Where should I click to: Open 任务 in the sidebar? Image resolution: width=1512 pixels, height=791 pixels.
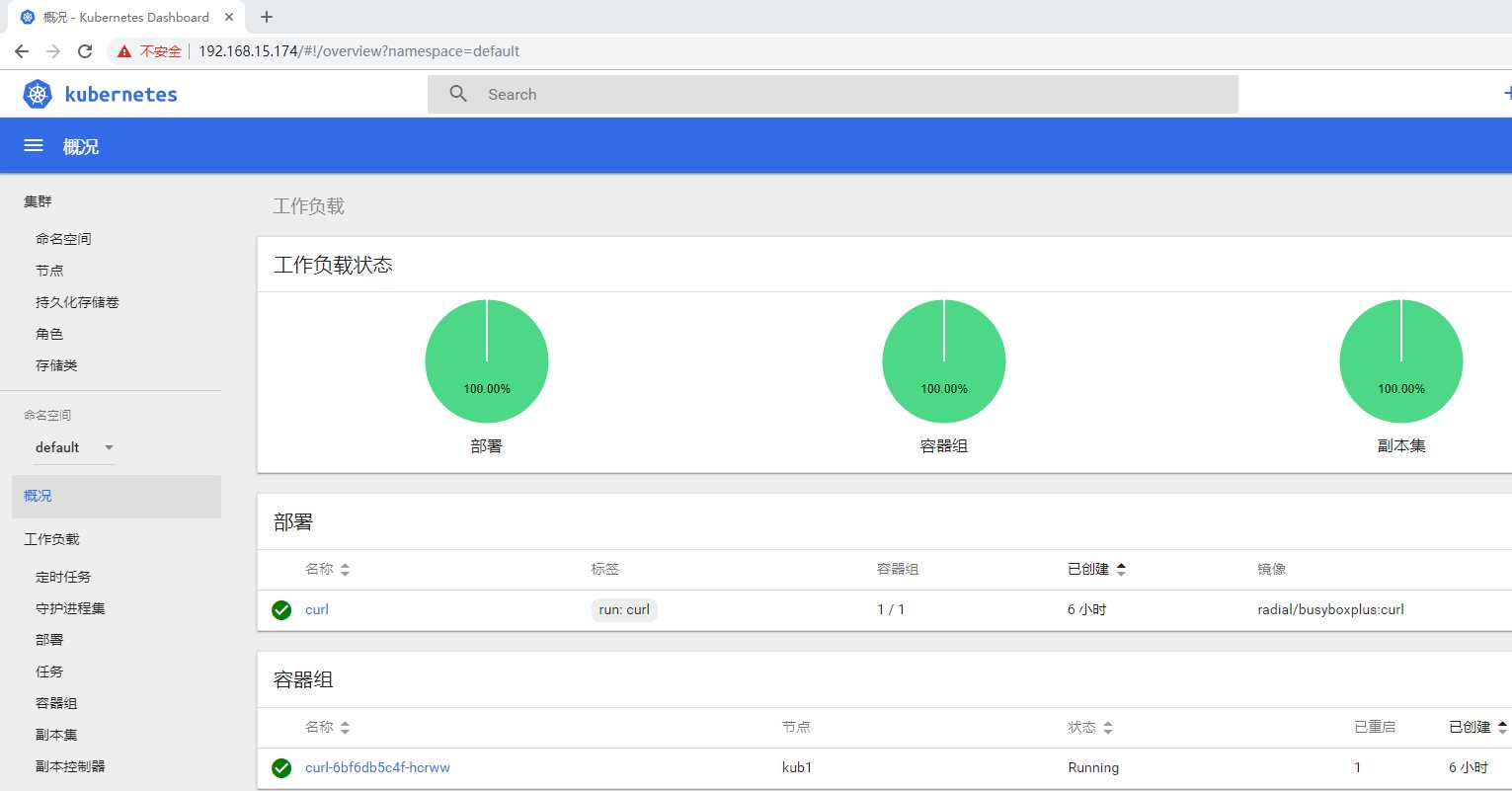[x=49, y=672]
